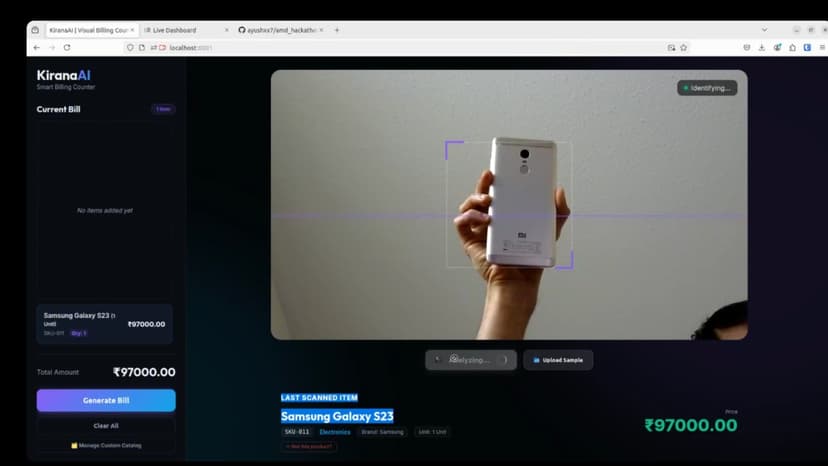Close the KiranaAI tab
Image resolution: width=828 pixels, height=466 pixels.
[x=132, y=30]
